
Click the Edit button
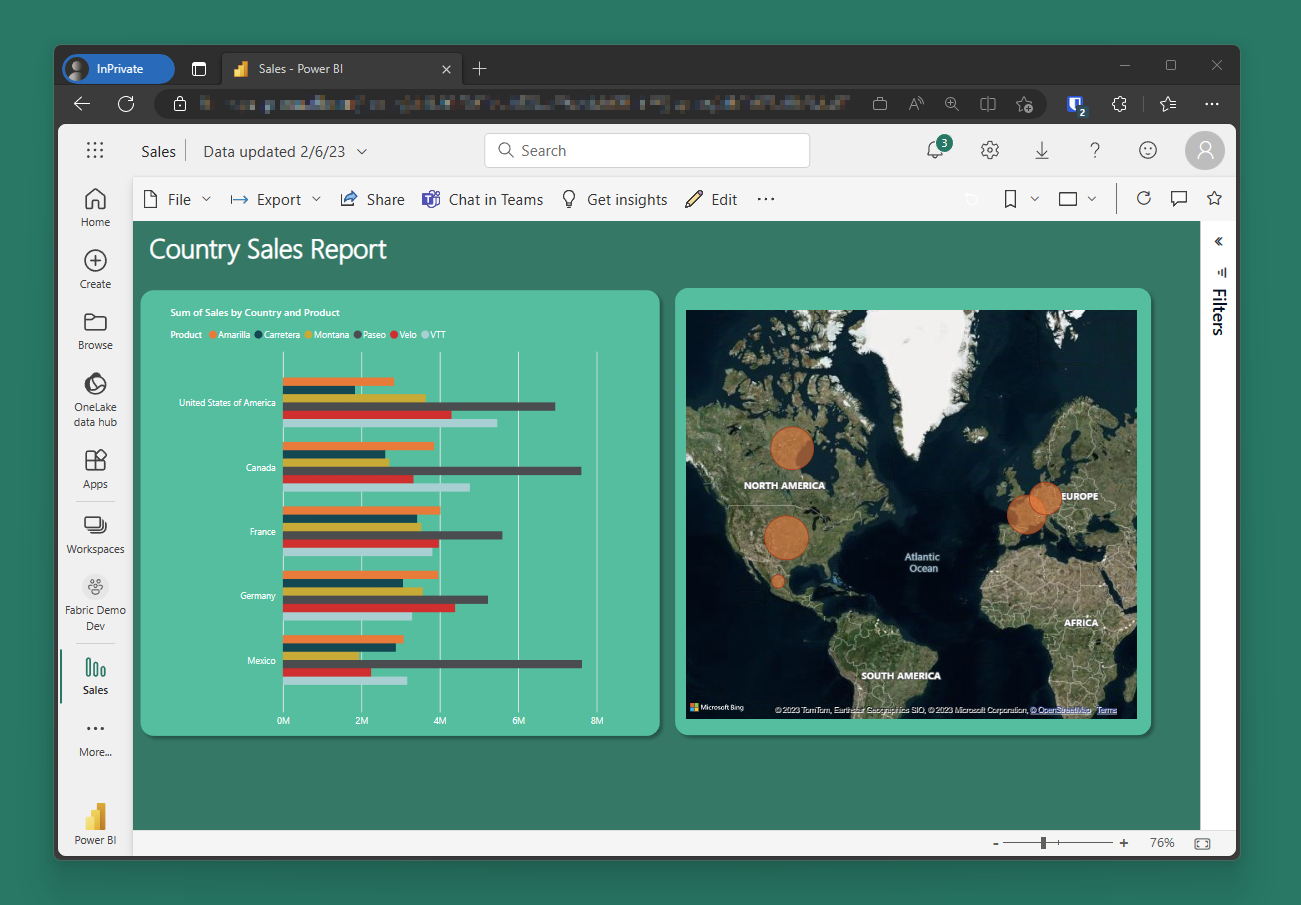tap(711, 199)
